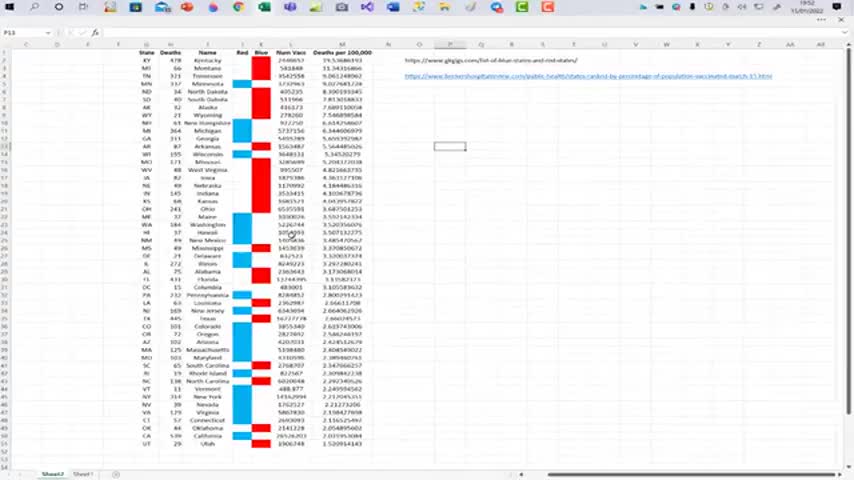854x480 pixels.
Task: Open Cortana circle icon on taskbar
Action: point(59,7)
